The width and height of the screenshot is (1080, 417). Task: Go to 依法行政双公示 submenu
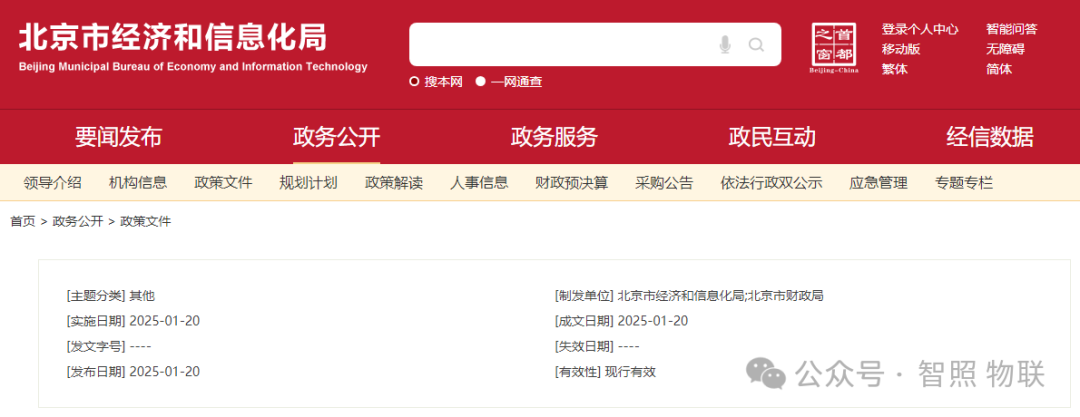click(771, 183)
